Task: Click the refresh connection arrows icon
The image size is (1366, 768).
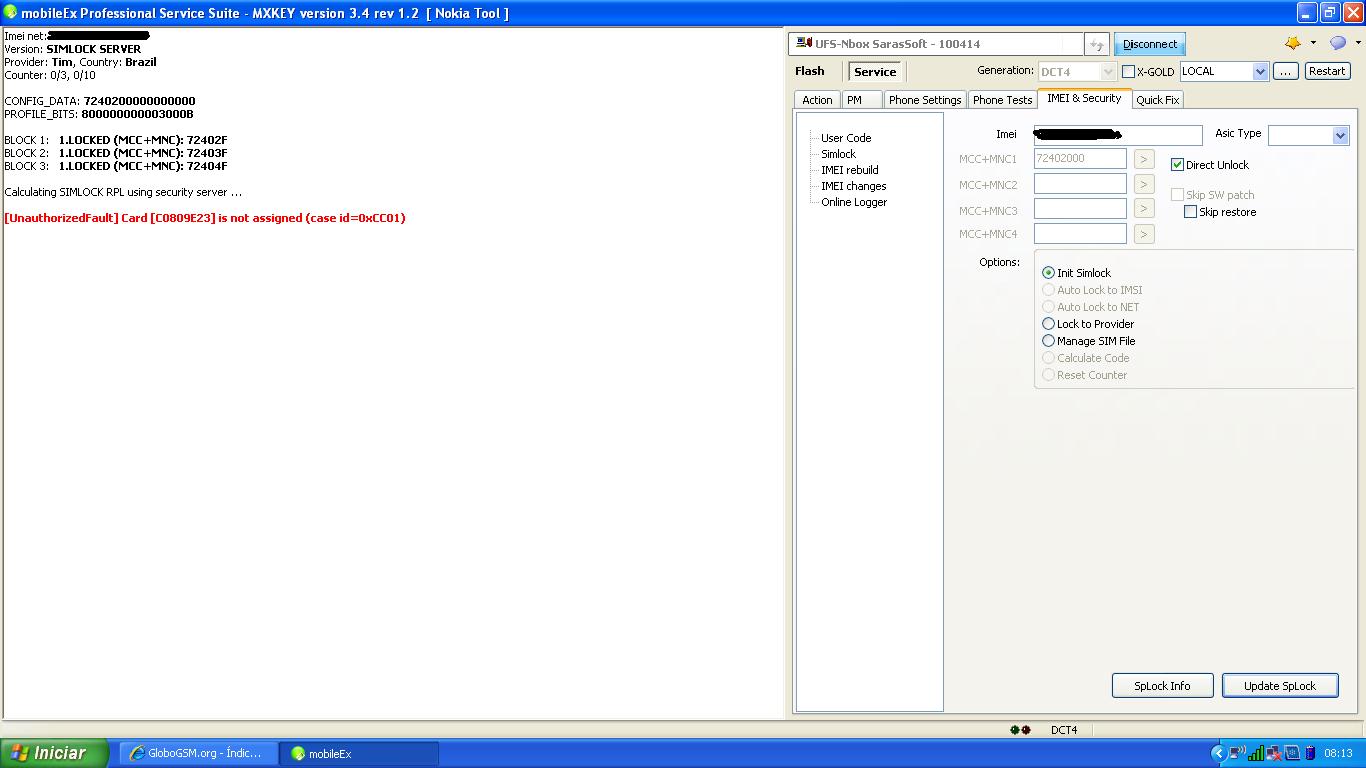Action: [x=1097, y=44]
